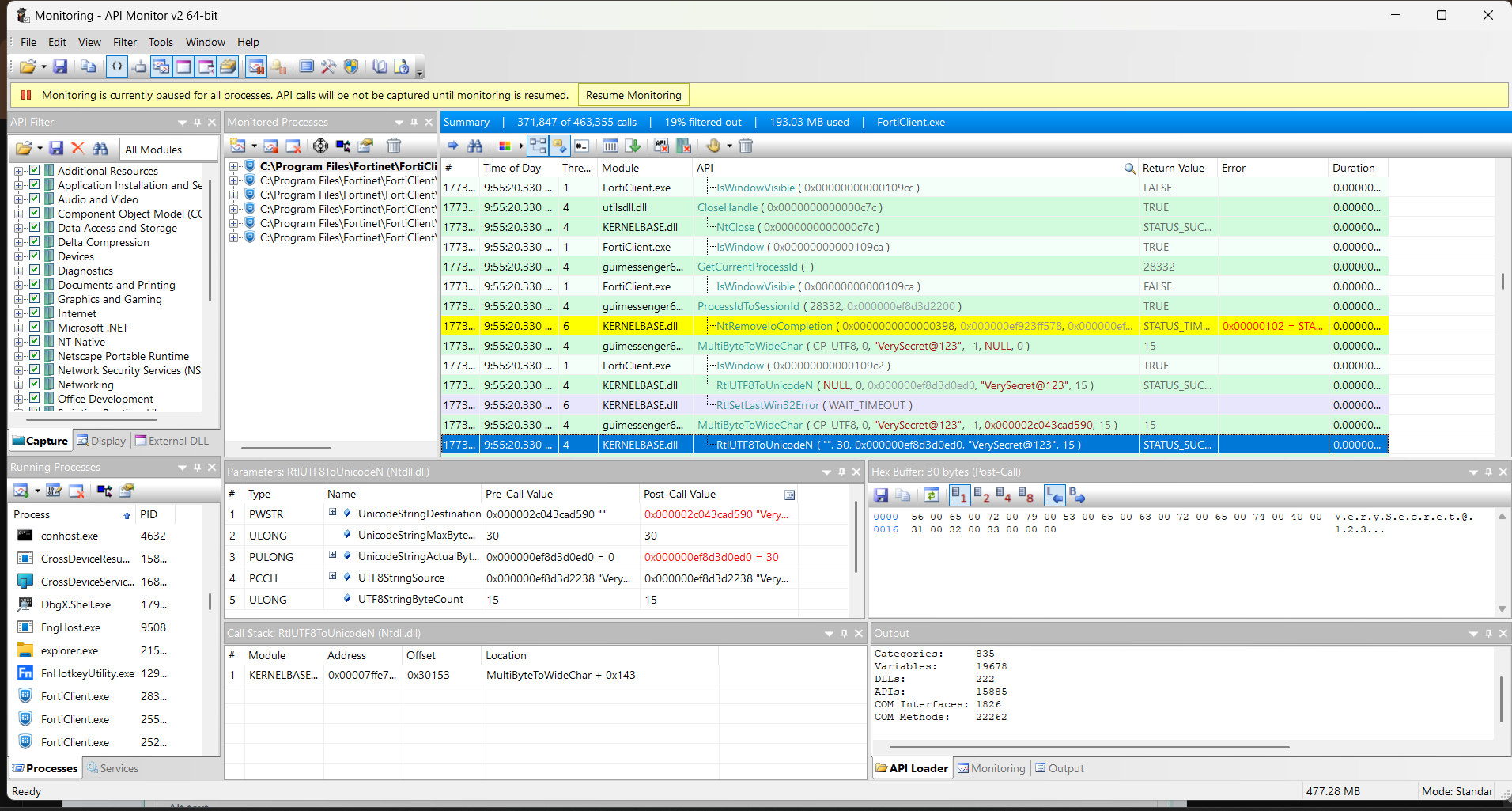
Task: Select the NtRemoveIoCompletion highlighted call row
Action: 914,326
